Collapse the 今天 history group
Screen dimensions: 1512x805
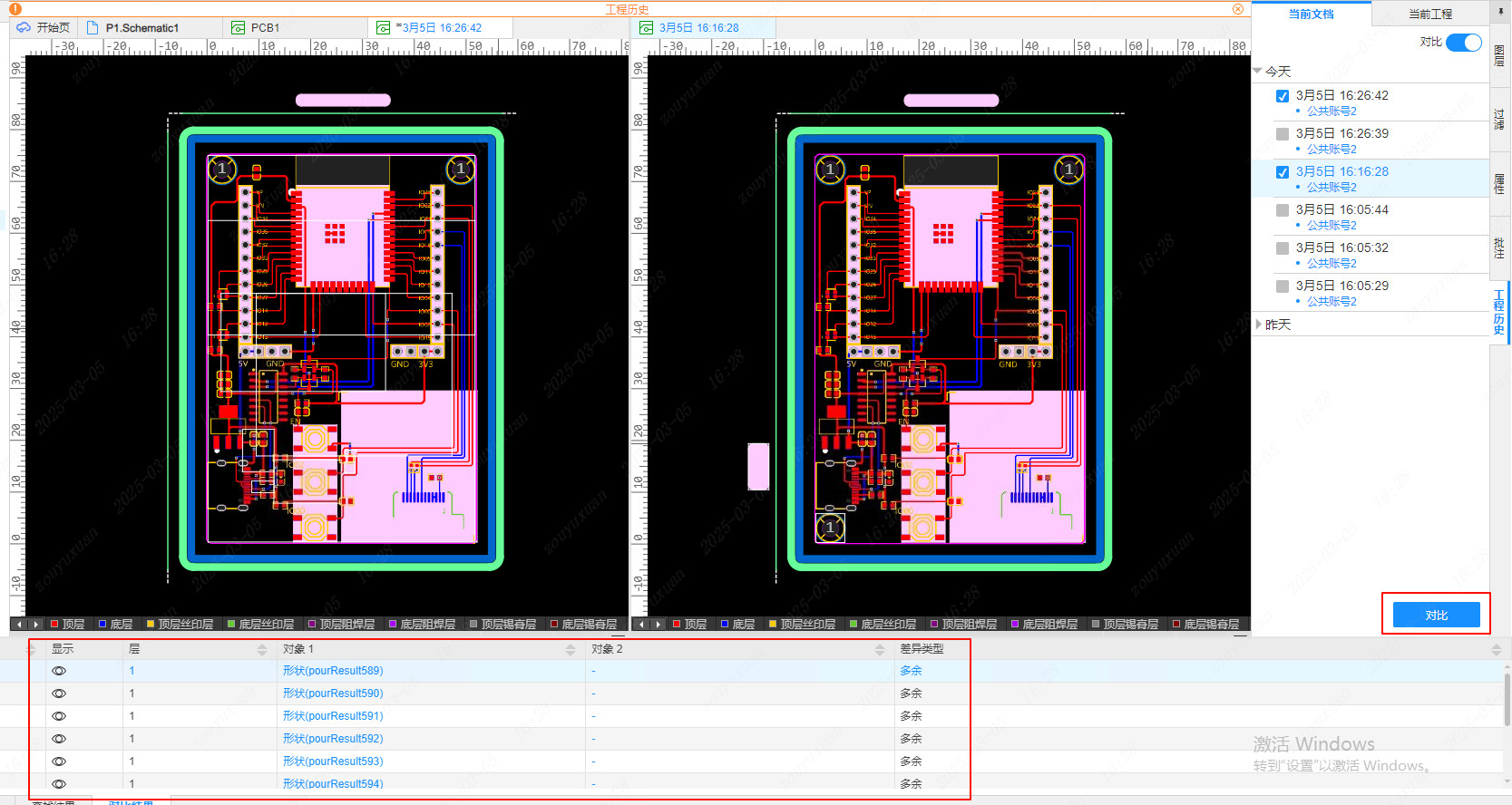[x=1258, y=71]
